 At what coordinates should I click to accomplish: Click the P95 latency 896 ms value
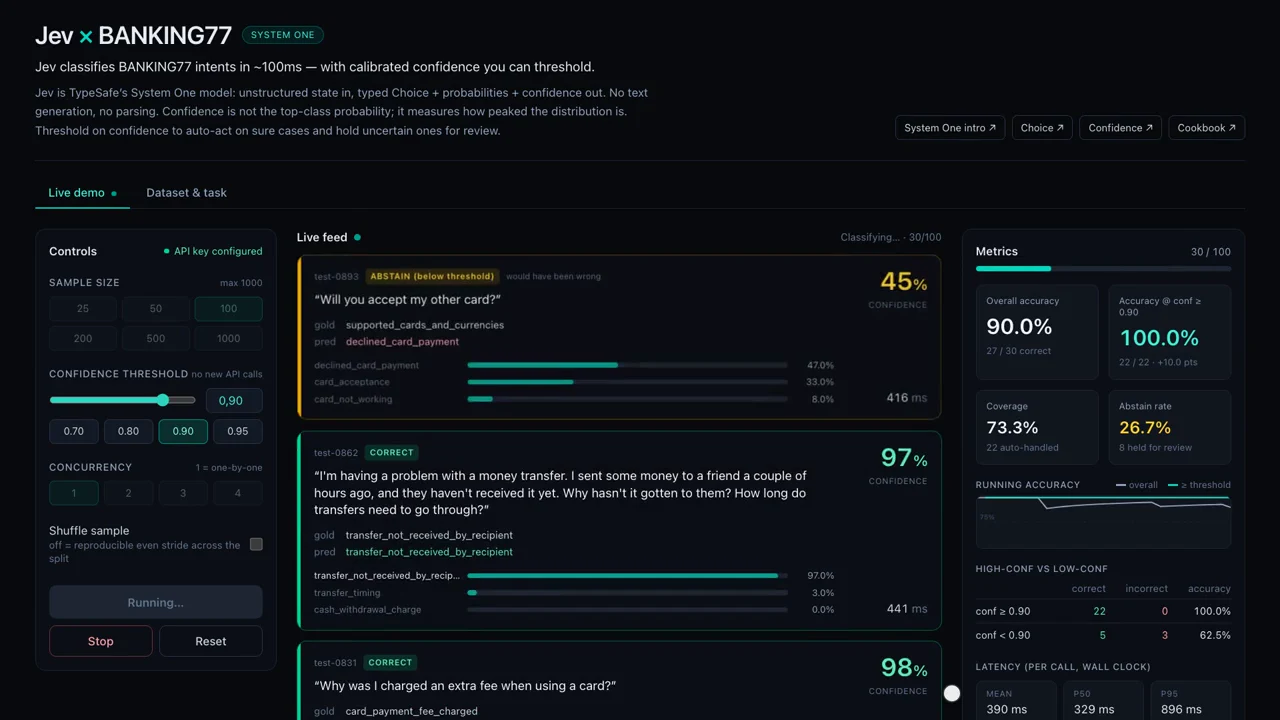(1181, 710)
